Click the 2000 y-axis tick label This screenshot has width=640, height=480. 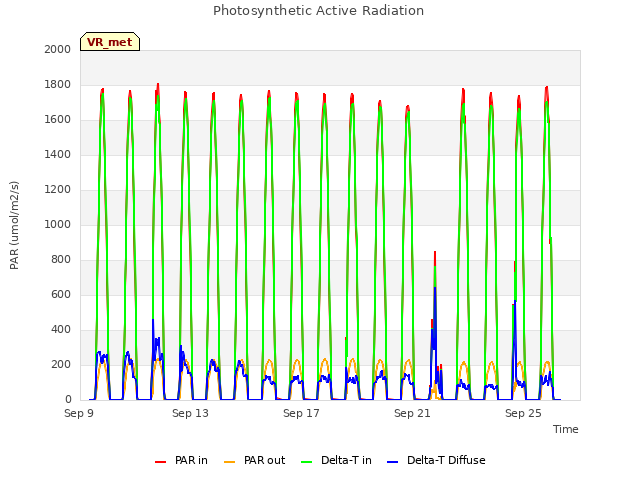pyautogui.click(x=58, y=50)
